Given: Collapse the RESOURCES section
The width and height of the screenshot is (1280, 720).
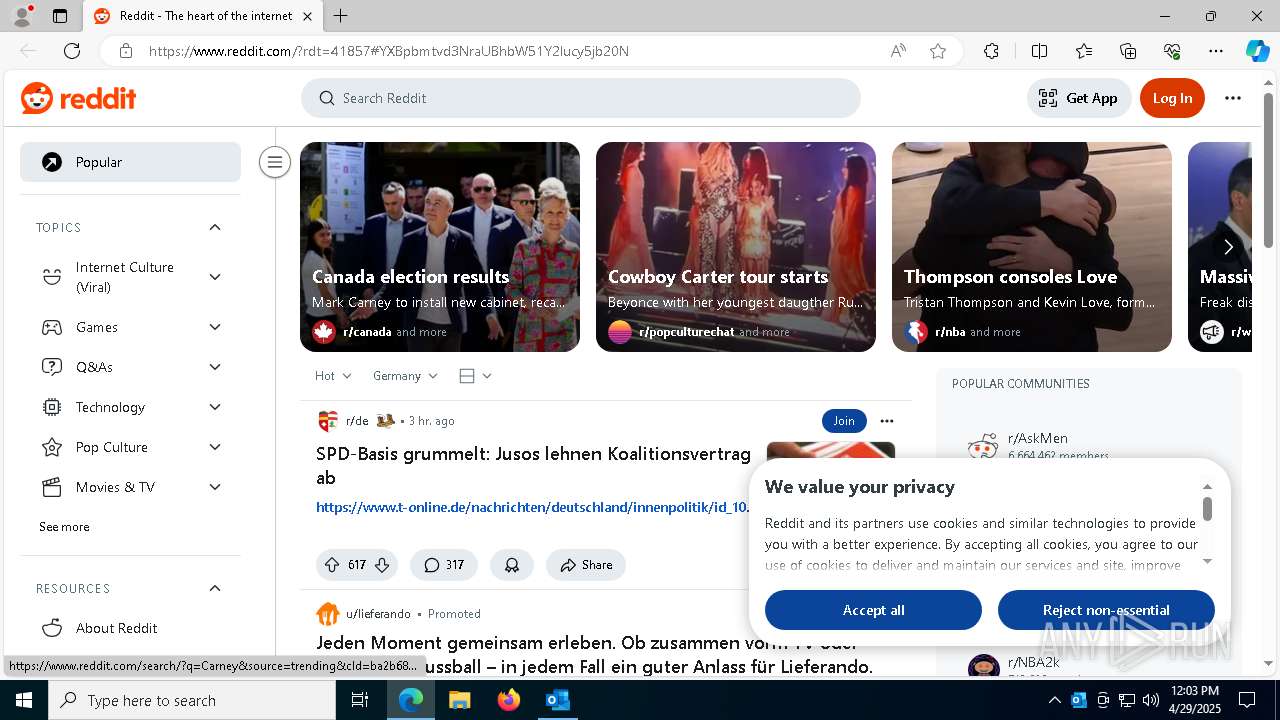Looking at the screenshot, I should (x=215, y=588).
